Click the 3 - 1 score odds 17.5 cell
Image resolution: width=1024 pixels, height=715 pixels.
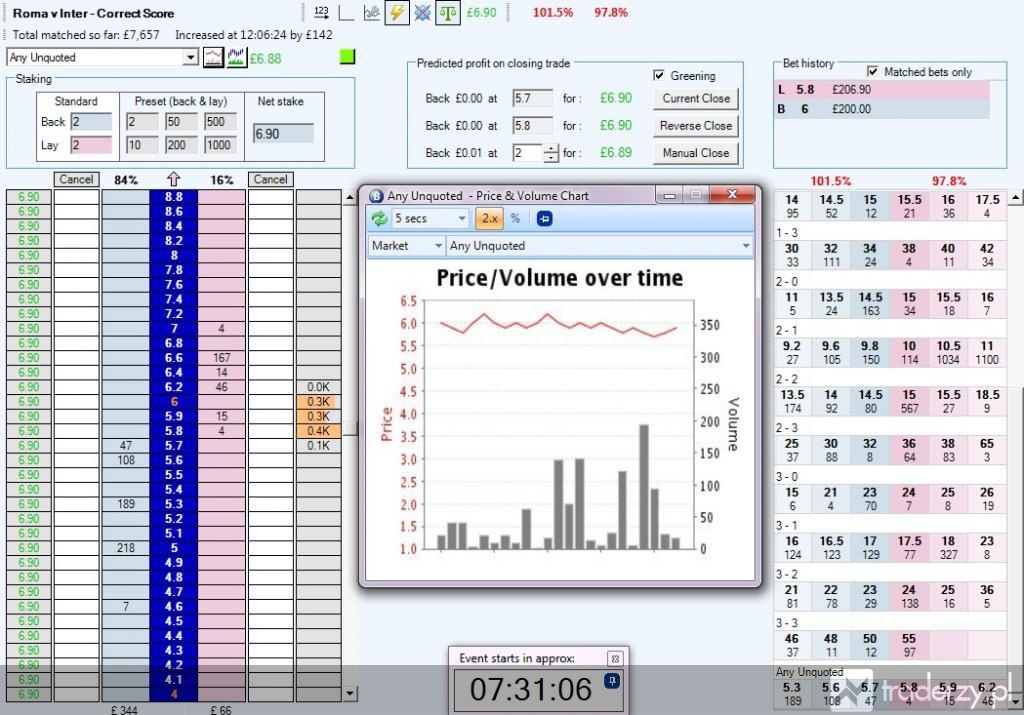[x=909, y=548]
